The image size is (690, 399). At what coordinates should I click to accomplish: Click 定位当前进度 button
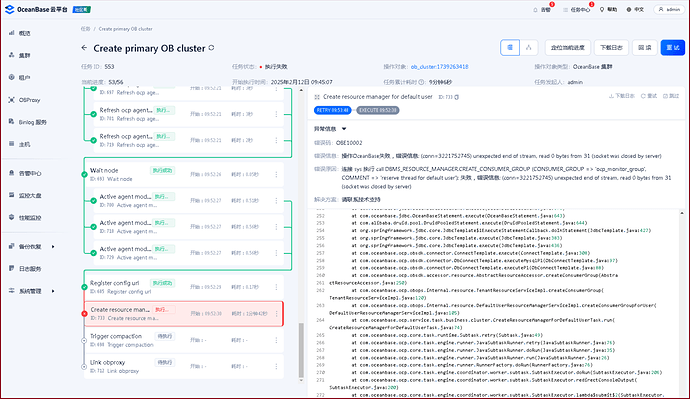coord(568,48)
